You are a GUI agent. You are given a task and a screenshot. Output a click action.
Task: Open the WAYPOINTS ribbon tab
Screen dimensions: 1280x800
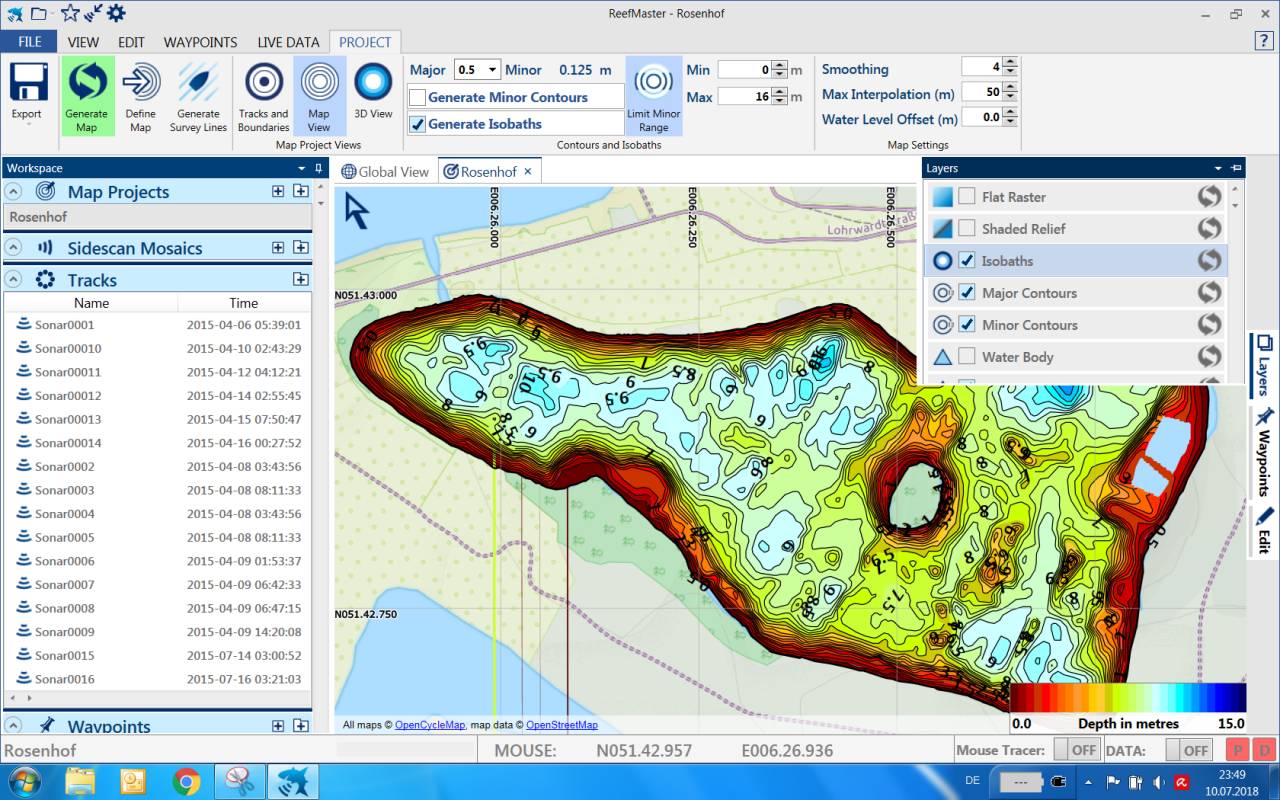click(200, 42)
